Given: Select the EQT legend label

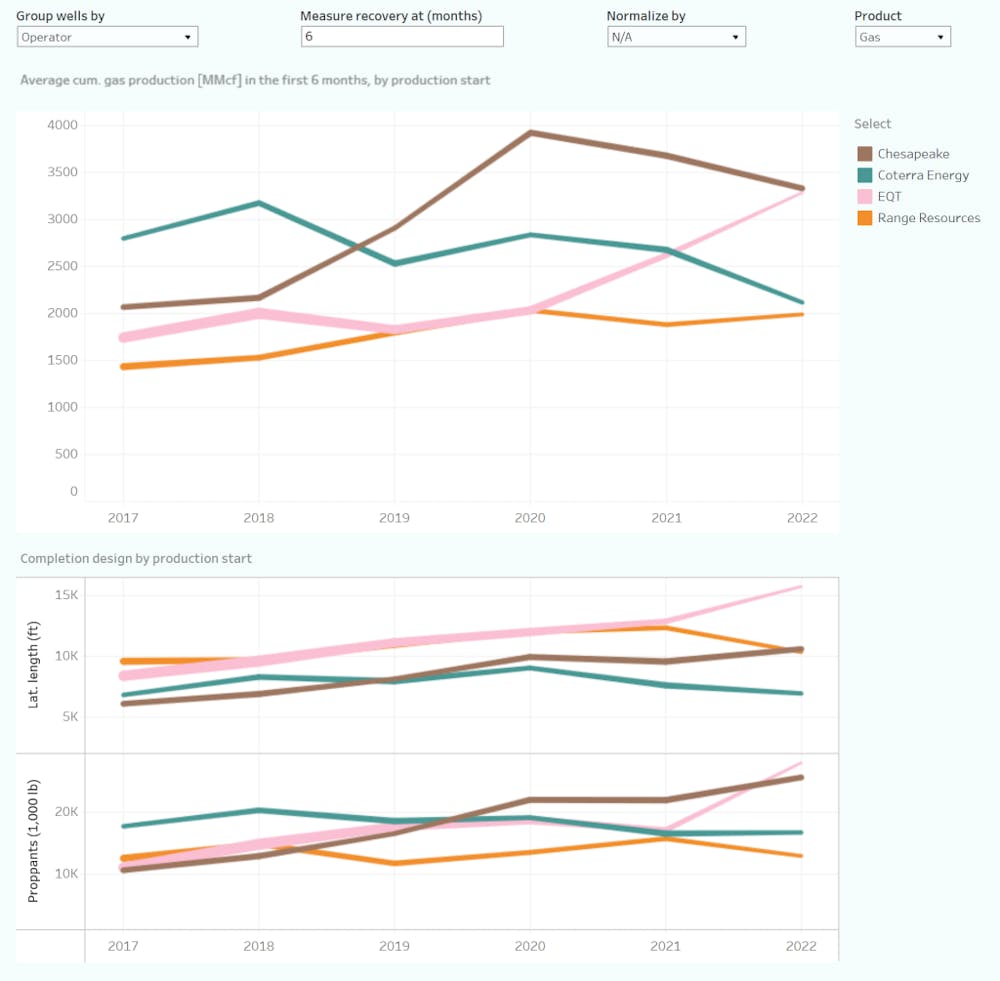Looking at the screenshot, I should 890,197.
